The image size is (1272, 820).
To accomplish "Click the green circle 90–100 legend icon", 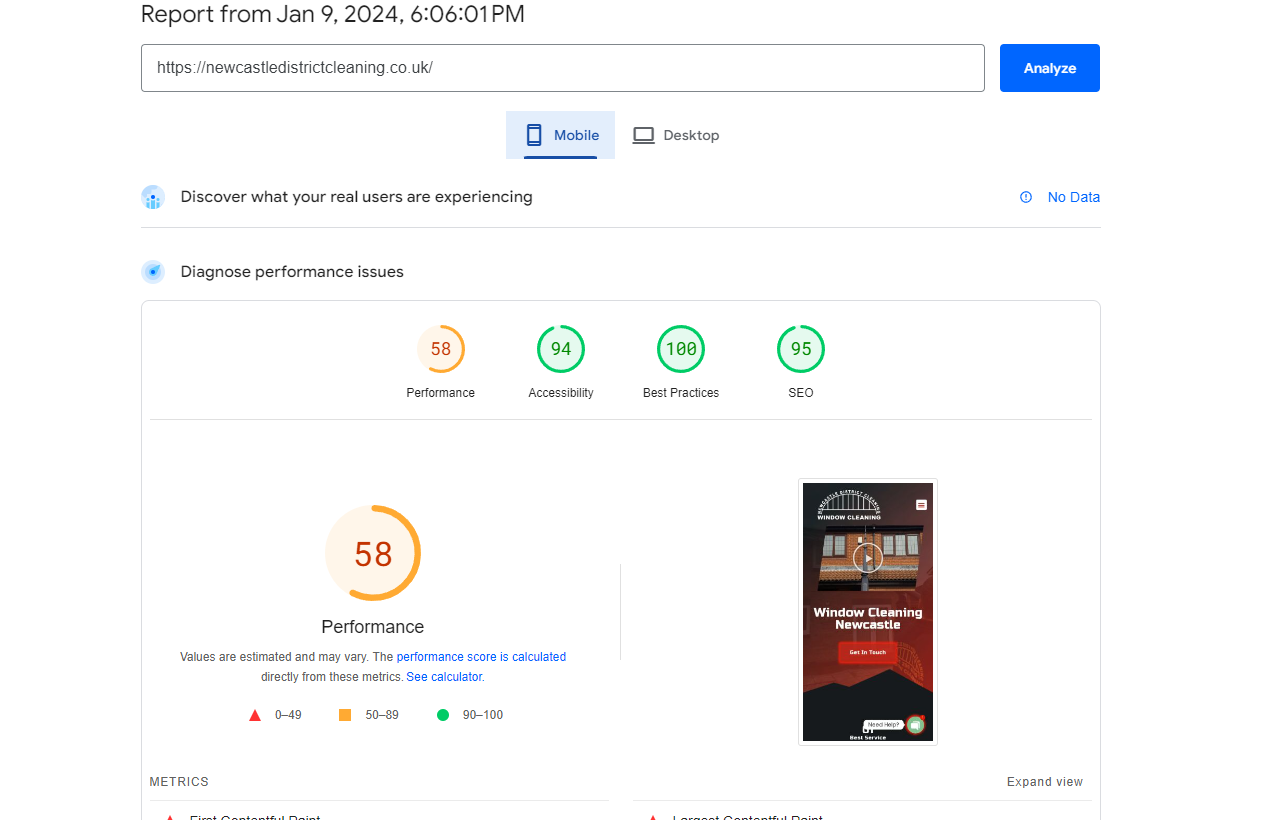I will tap(442, 715).
